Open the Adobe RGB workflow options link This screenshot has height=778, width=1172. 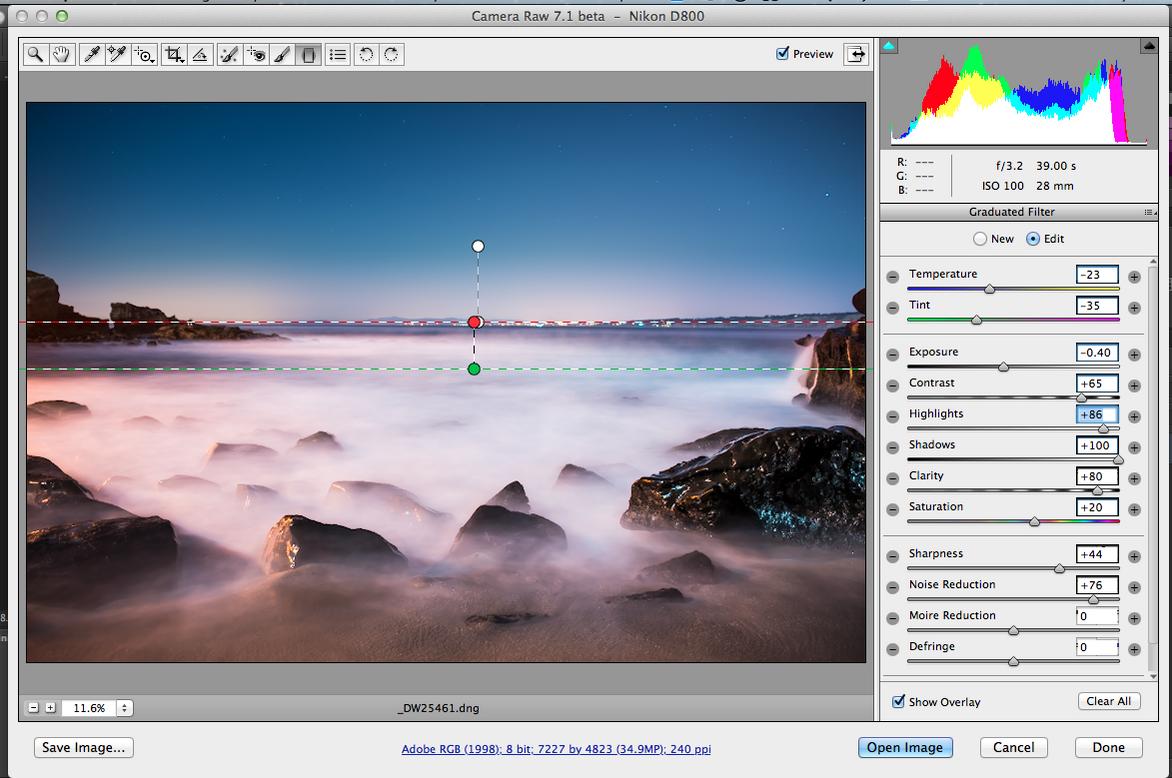556,749
